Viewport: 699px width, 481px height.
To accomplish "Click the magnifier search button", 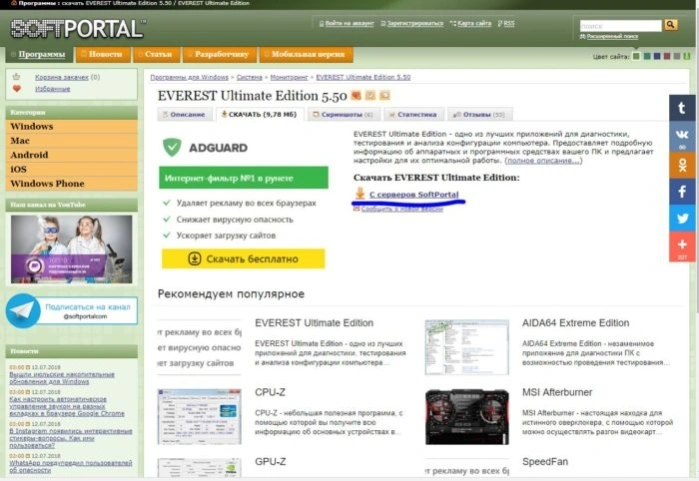I will 670,25.
